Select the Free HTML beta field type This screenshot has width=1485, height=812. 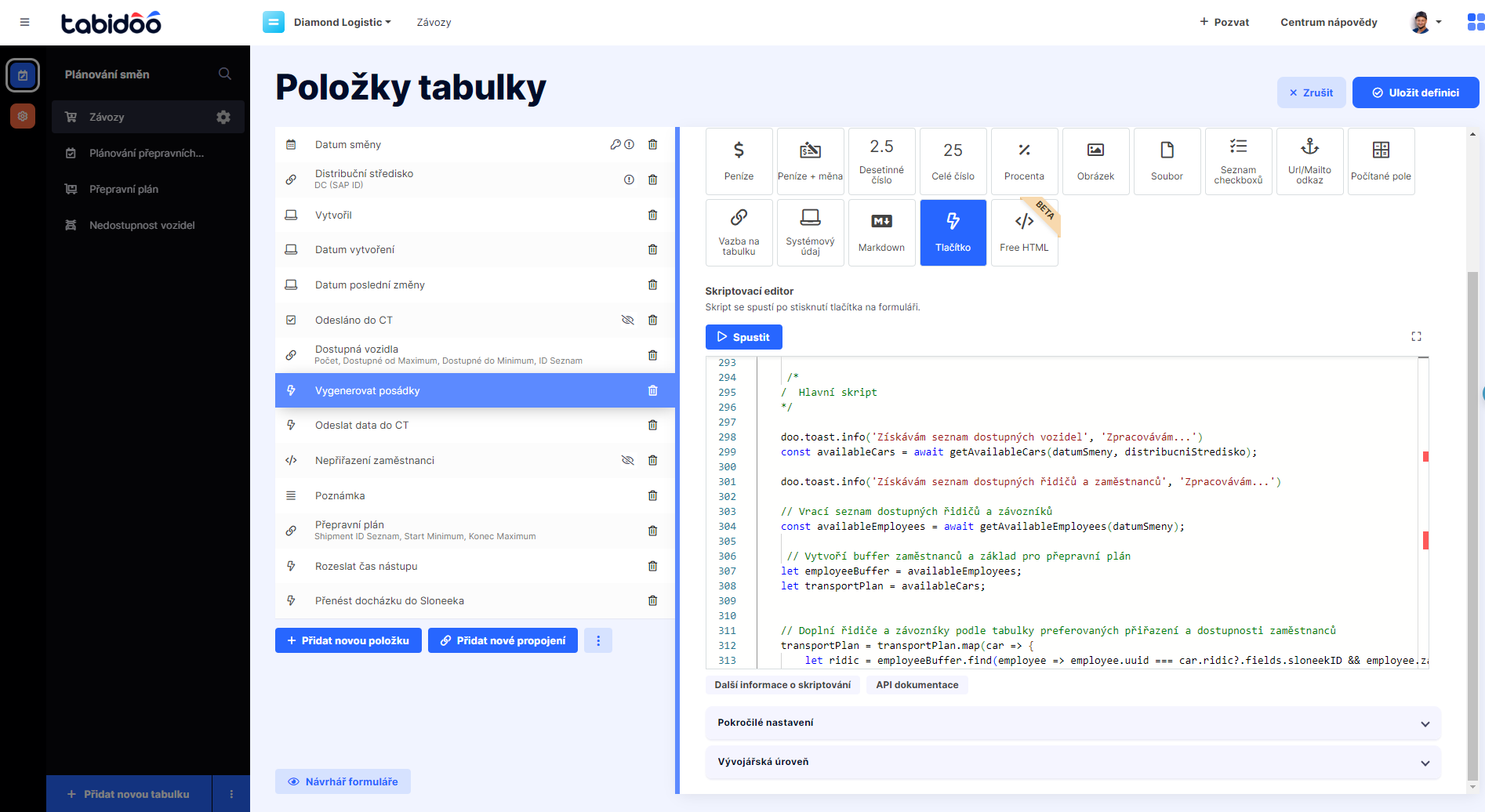[1024, 232]
